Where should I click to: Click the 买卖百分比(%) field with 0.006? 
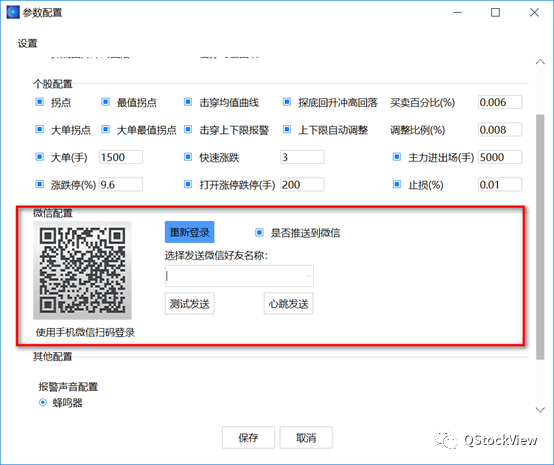[500, 102]
